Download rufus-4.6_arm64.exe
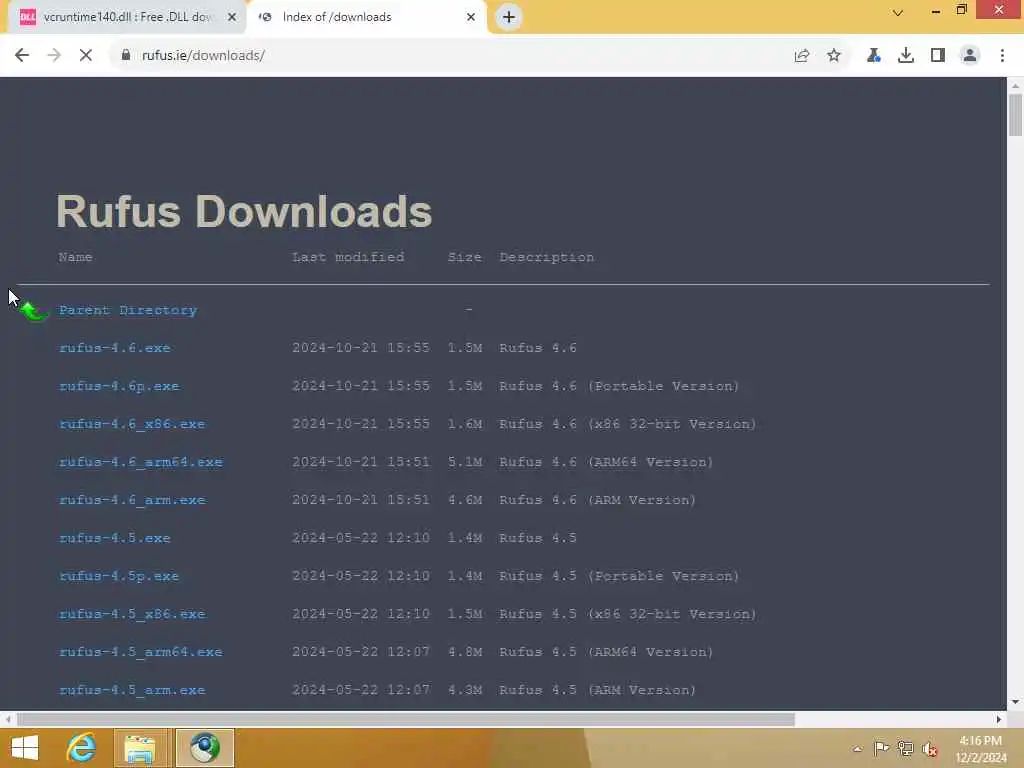Viewport: 1024px width, 768px height. tap(141, 462)
